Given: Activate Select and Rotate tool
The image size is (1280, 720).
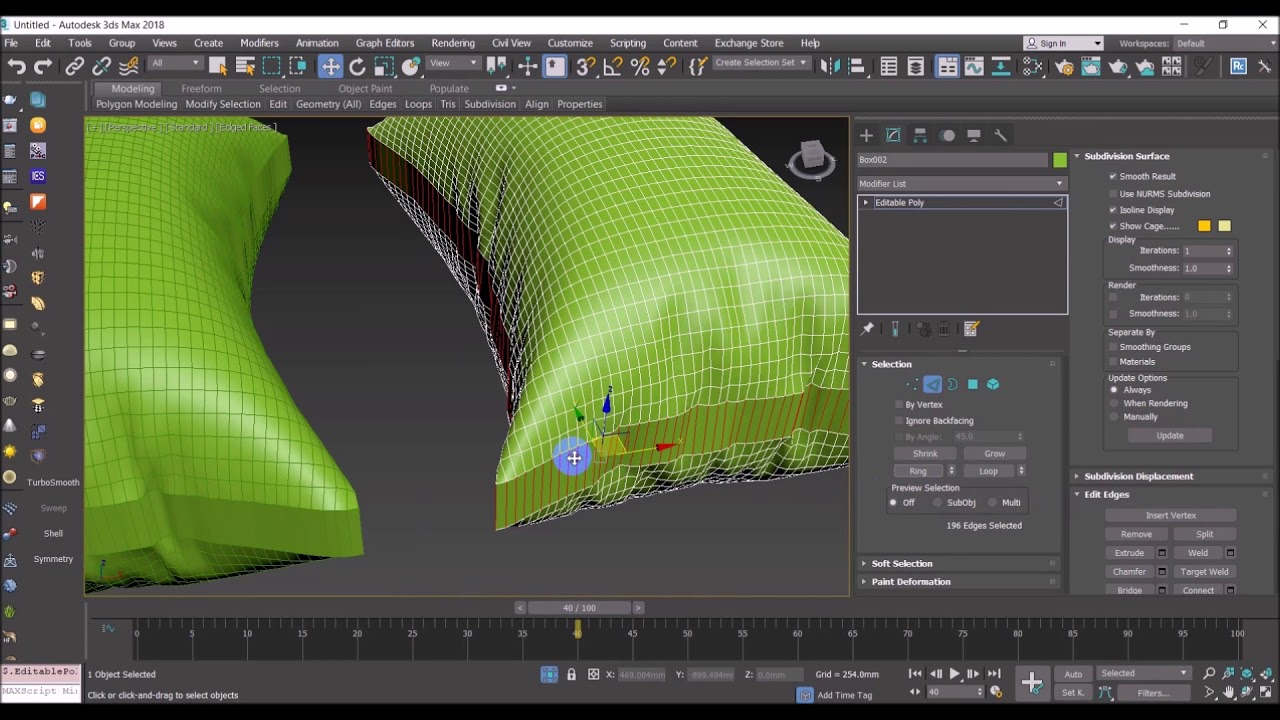Looking at the screenshot, I should click(357, 67).
